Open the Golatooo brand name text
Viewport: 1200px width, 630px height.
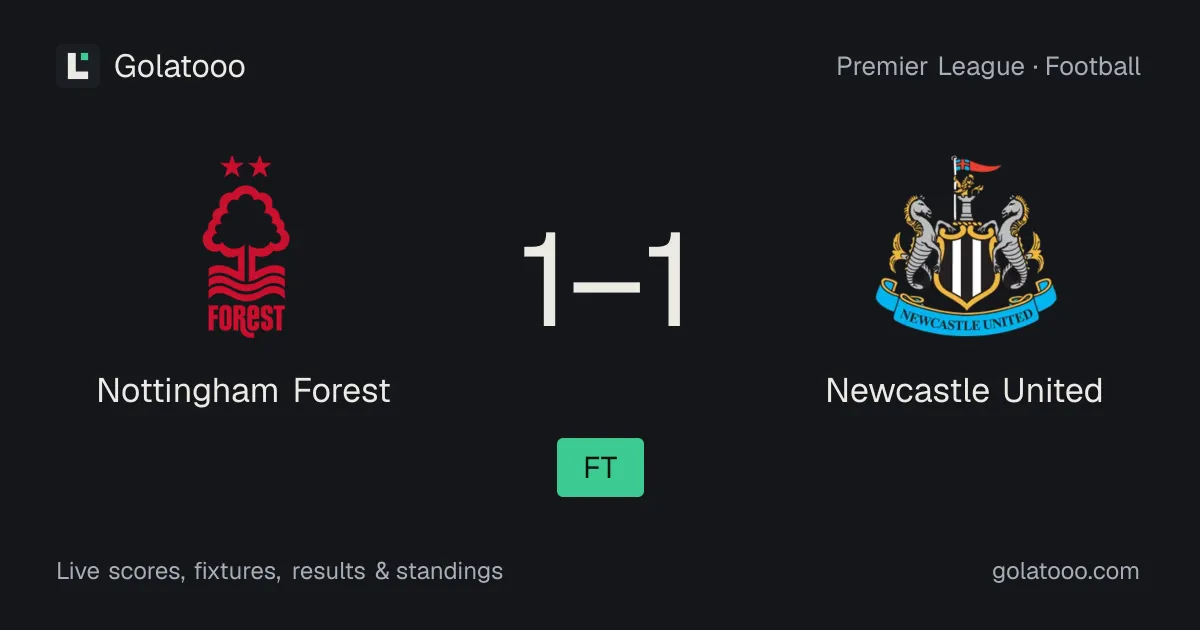coord(180,67)
